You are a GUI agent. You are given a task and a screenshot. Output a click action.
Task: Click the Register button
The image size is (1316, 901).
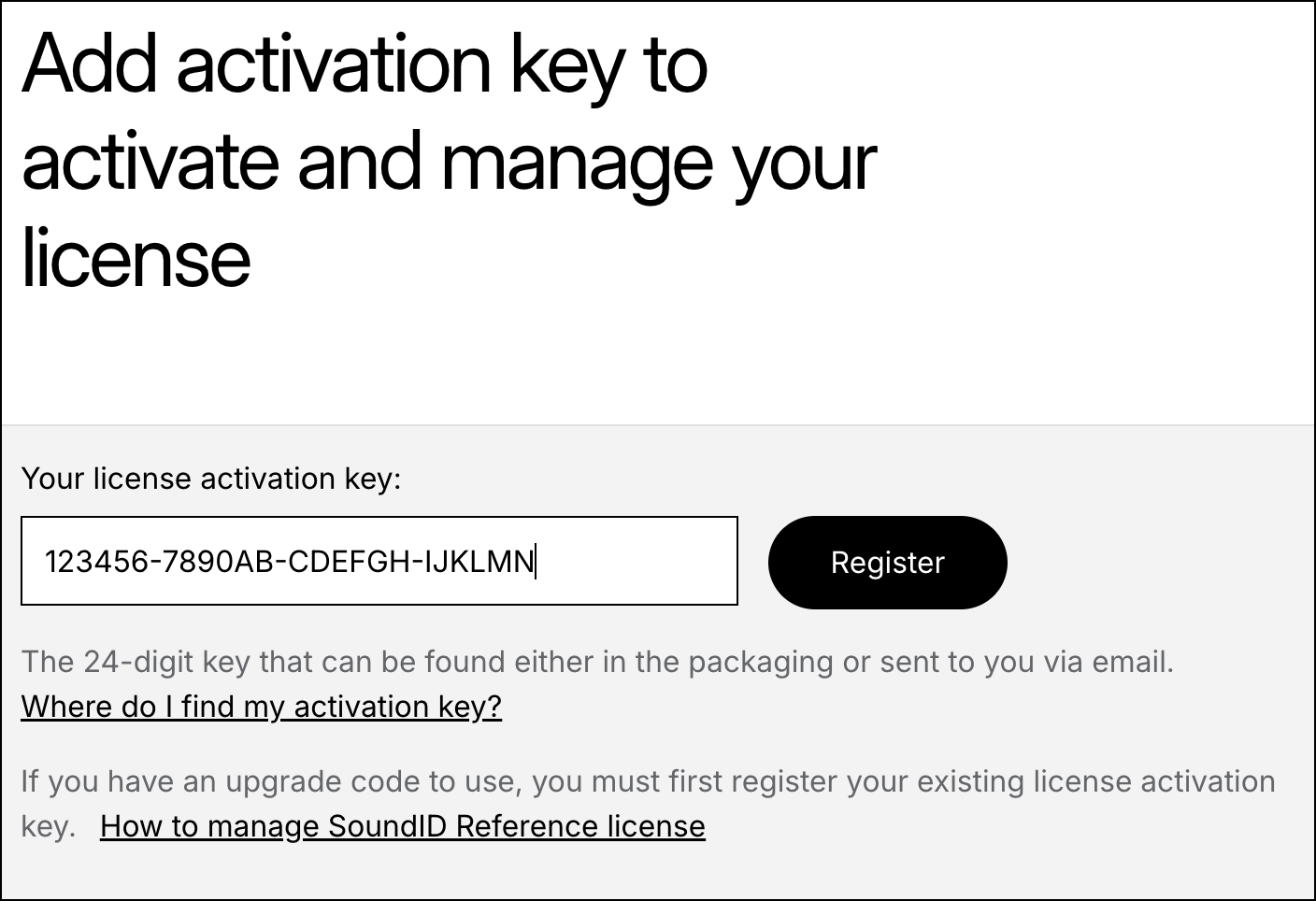tap(887, 562)
